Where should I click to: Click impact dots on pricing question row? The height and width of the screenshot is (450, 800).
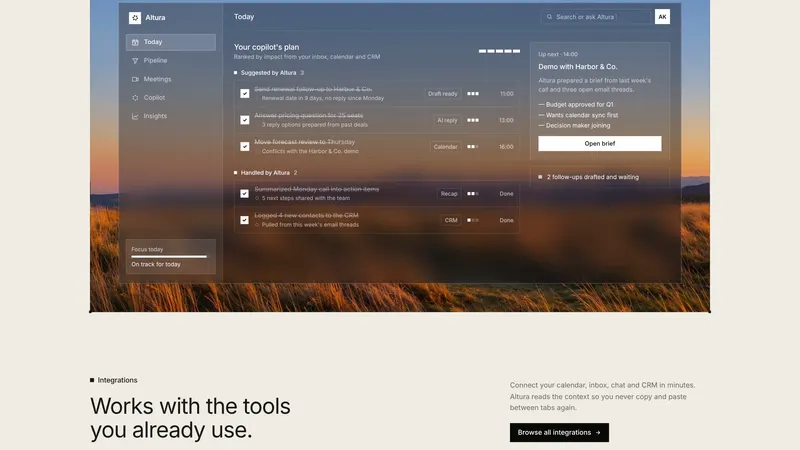click(473, 120)
